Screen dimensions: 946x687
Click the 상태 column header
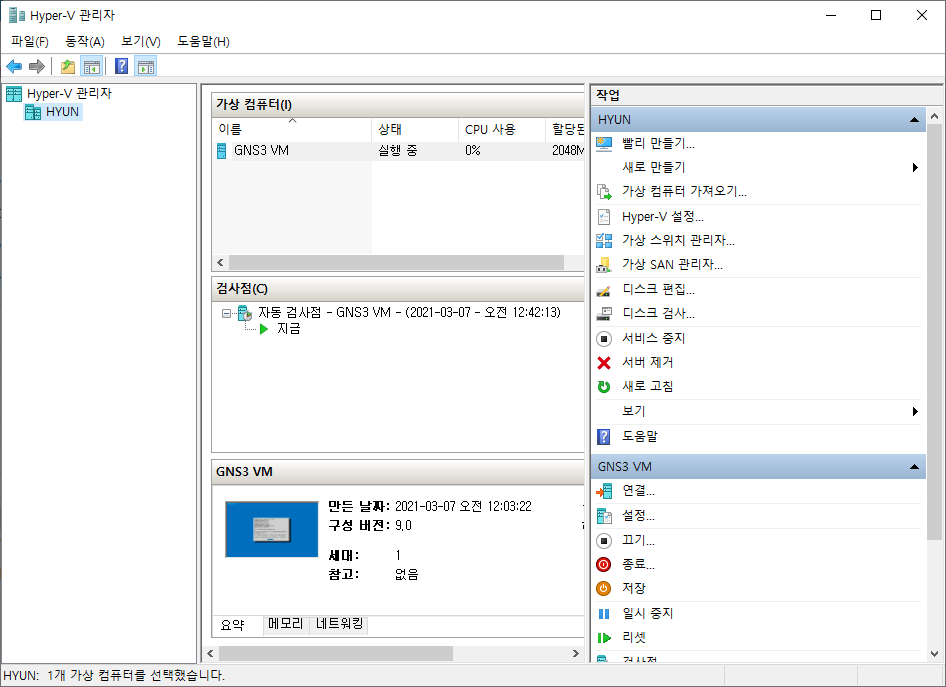(x=414, y=129)
